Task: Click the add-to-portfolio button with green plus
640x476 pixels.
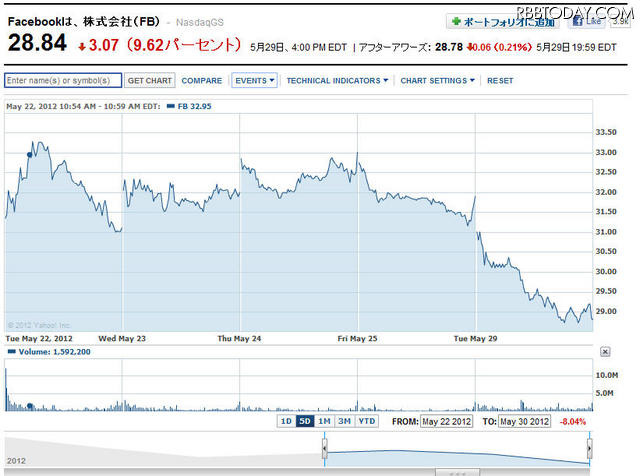Action: pyautogui.click(x=502, y=22)
